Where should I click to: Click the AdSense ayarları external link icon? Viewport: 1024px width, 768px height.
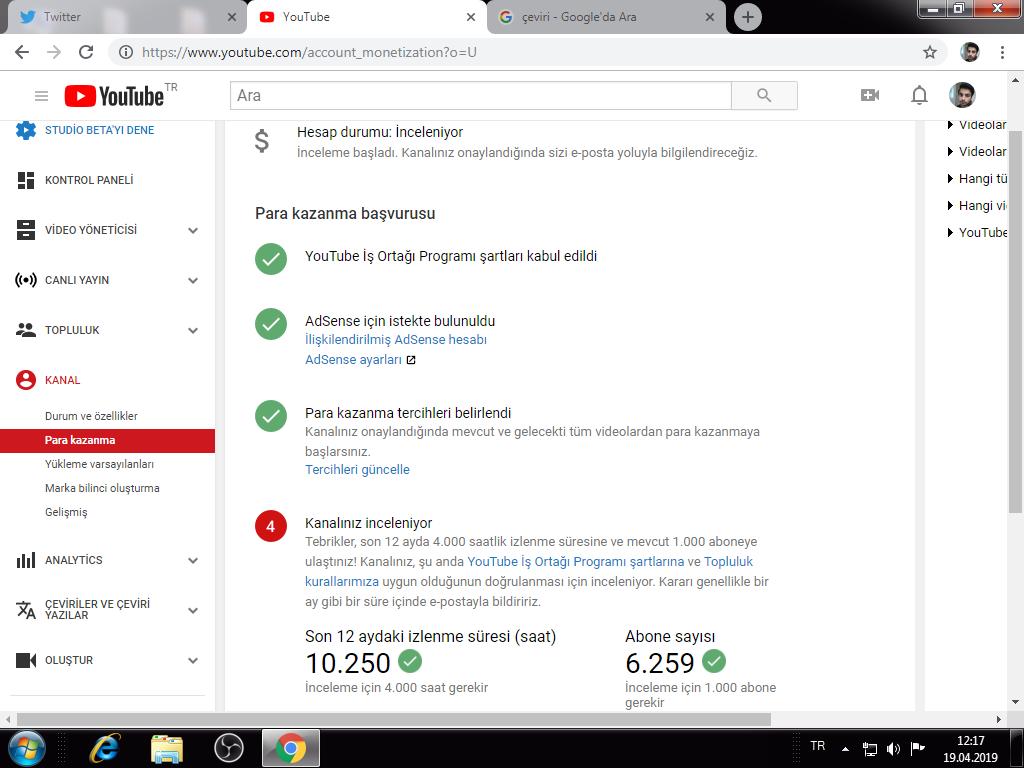point(411,360)
